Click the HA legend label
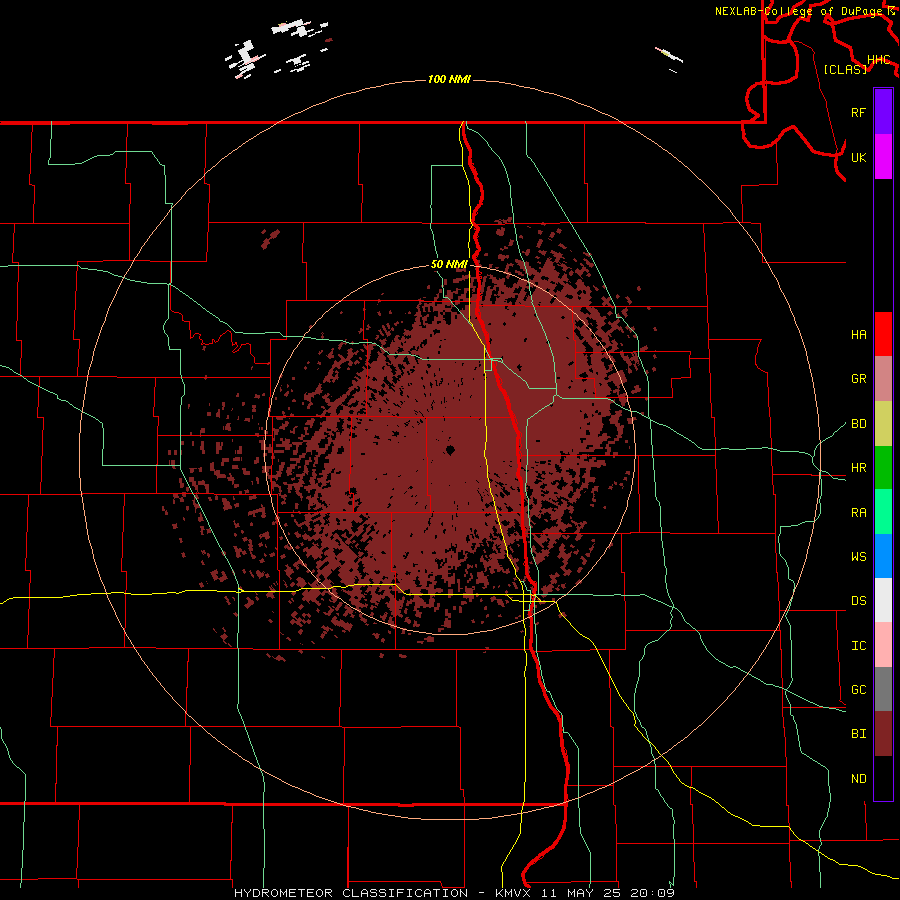The image size is (900, 900). pyautogui.click(x=858, y=335)
